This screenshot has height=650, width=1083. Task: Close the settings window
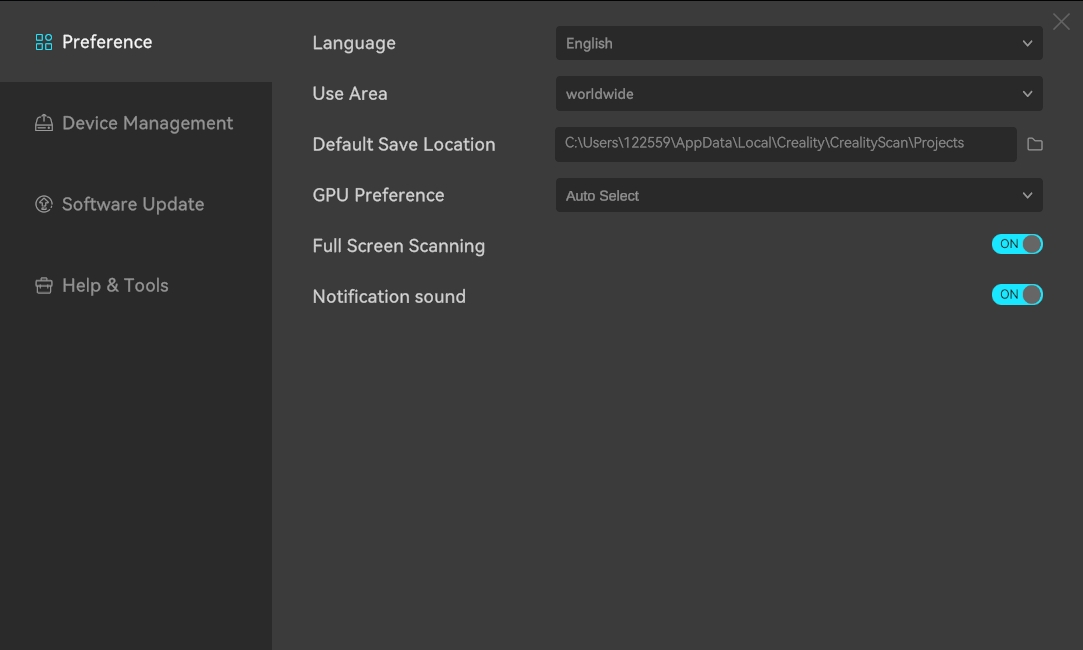[x=1061, y=21]
